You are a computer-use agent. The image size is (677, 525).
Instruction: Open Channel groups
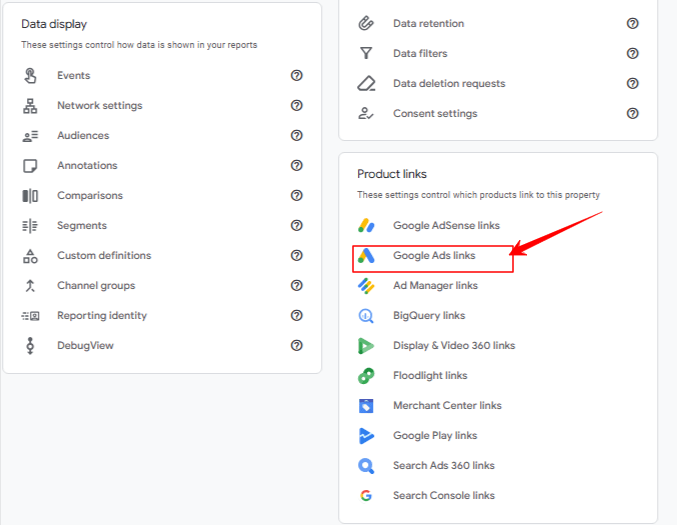[x=96, y=286]
